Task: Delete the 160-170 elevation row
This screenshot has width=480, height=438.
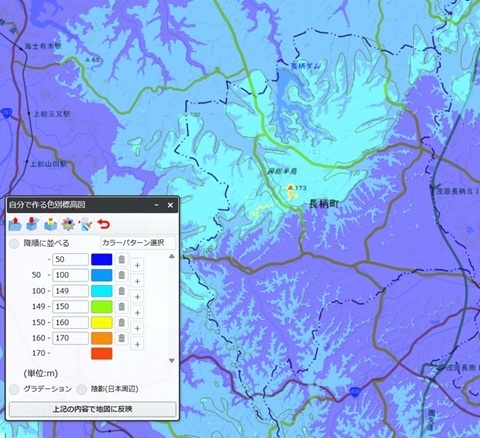Action: pos(122,338)
